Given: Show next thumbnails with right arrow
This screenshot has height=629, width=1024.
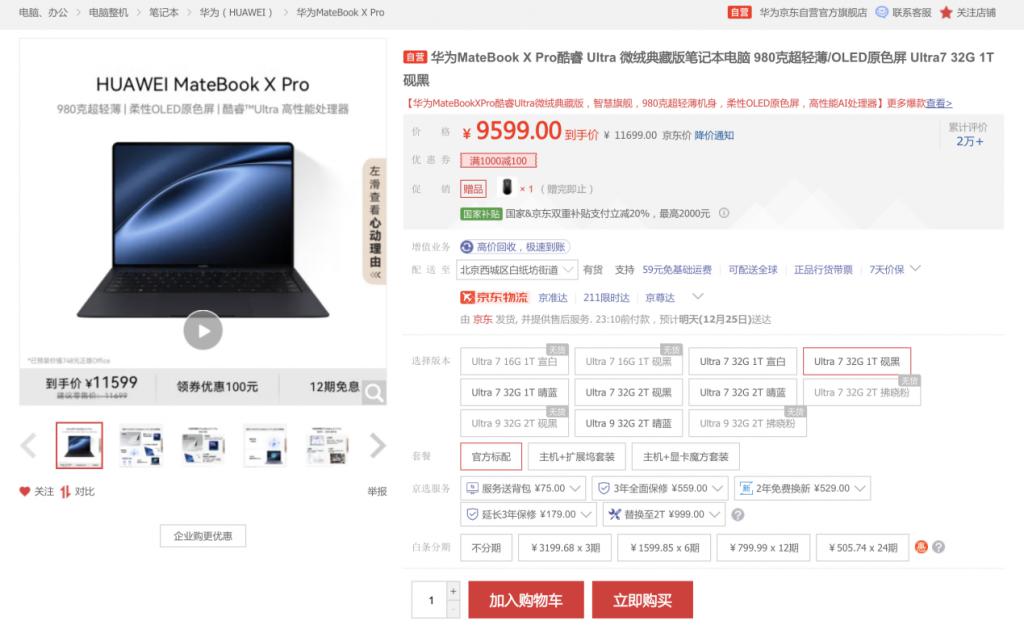Looking at the screenshot, I should click(x=377, y=445).
